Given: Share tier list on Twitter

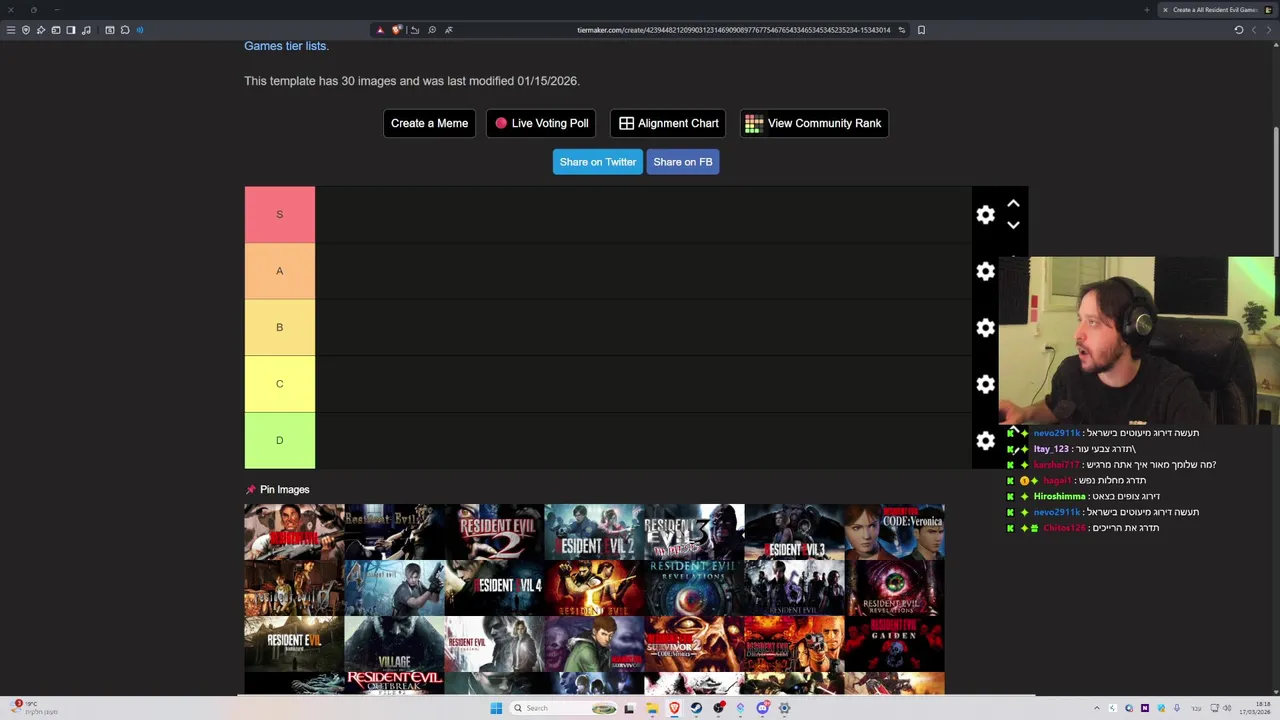Looking at the screenshot, I should 598,162.
